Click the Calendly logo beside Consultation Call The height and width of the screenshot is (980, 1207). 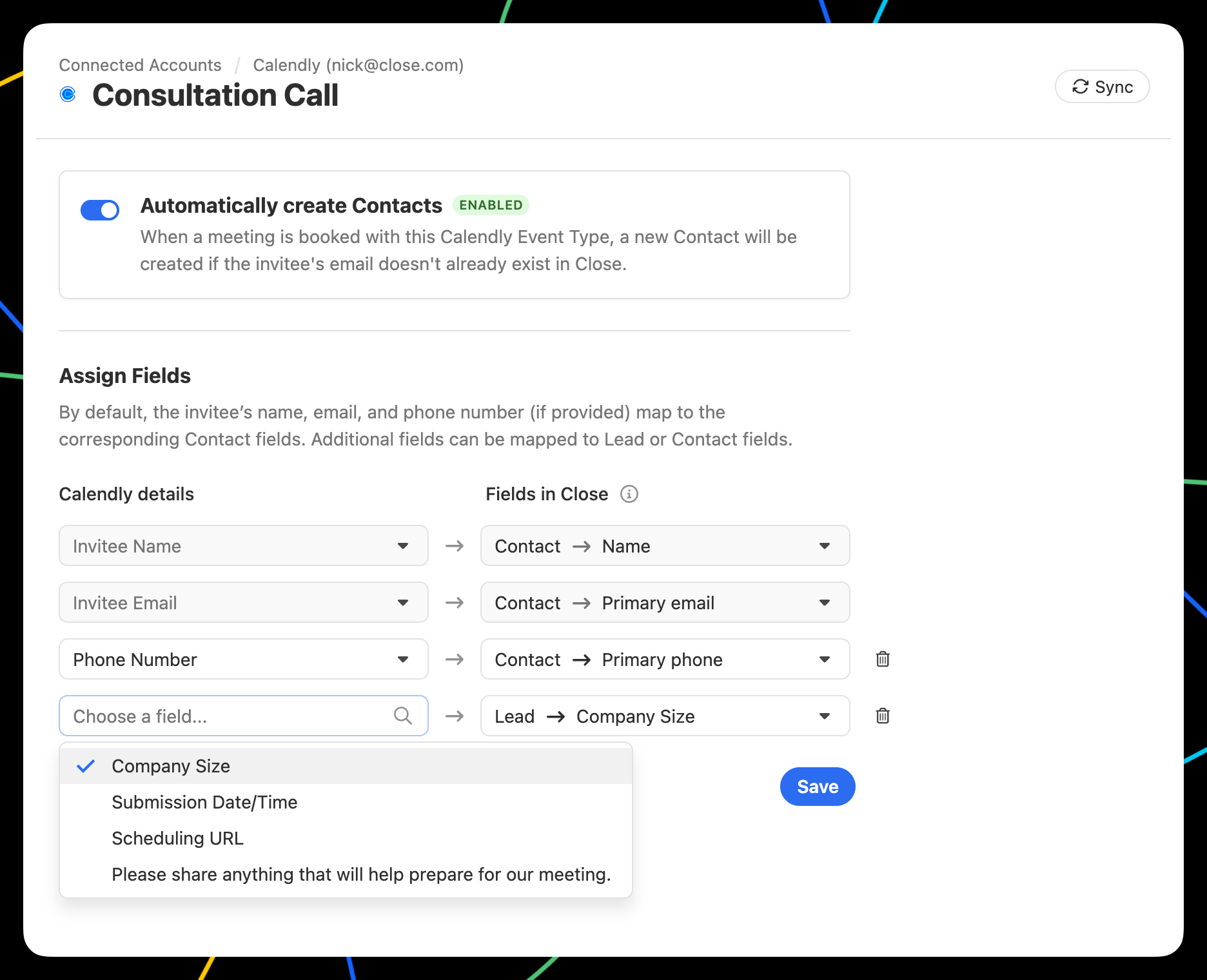68,95
